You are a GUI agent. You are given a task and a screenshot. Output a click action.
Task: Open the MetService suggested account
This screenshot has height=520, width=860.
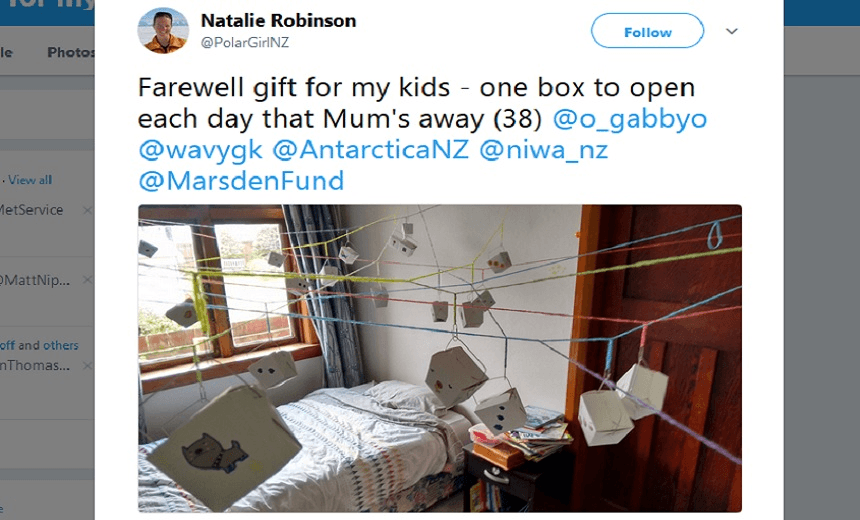pos(31,210)
